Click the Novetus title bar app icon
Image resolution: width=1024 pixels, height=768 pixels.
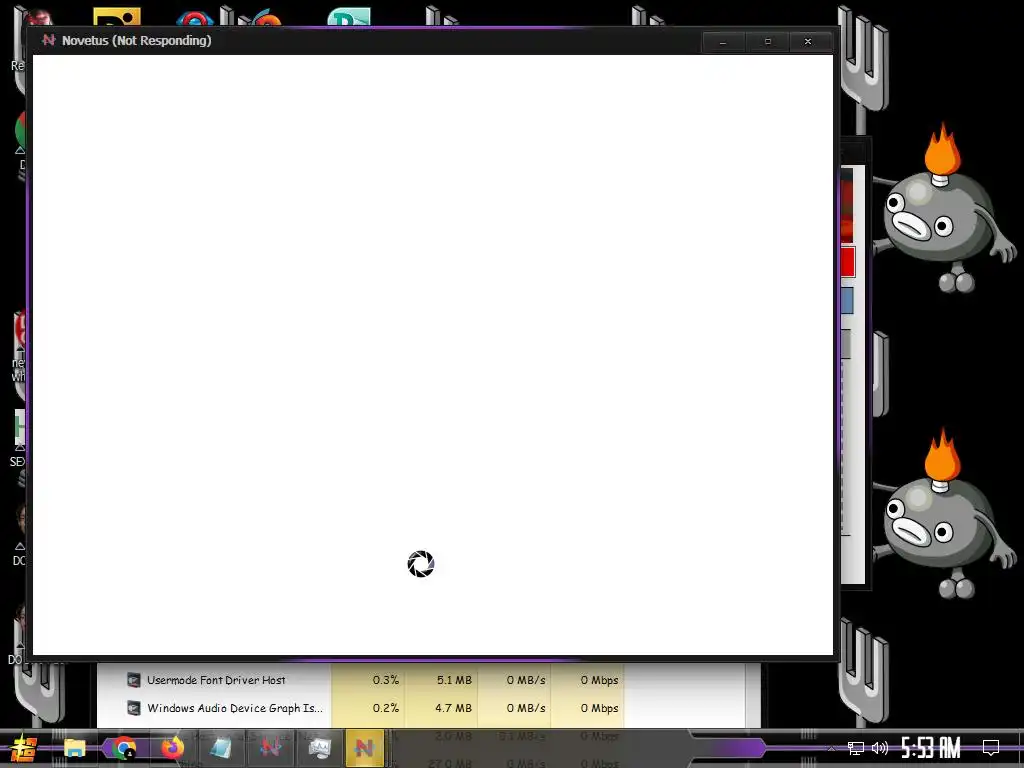48,40
